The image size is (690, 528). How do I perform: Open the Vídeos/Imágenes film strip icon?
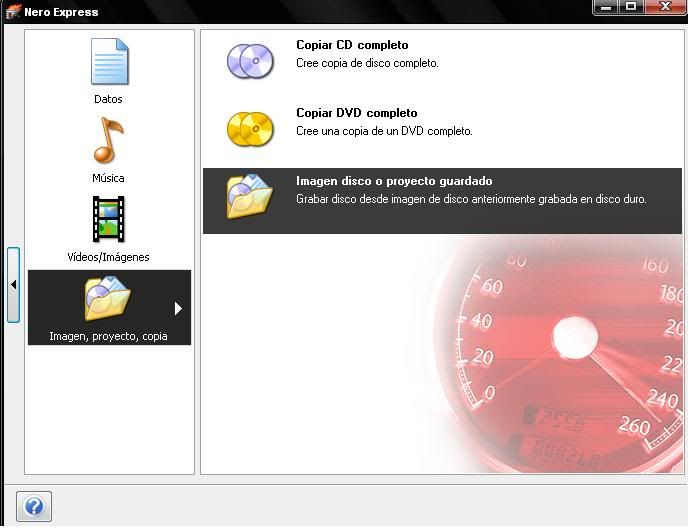point(108,219)
